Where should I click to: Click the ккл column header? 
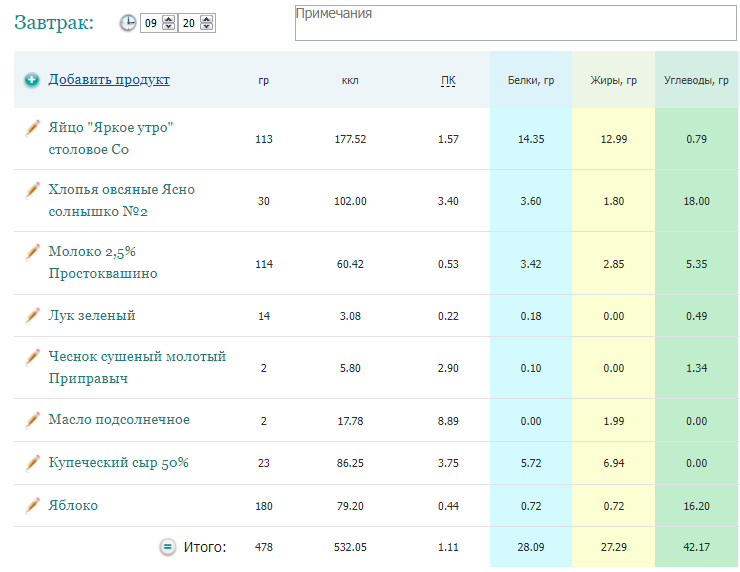[x=350, y=81]
